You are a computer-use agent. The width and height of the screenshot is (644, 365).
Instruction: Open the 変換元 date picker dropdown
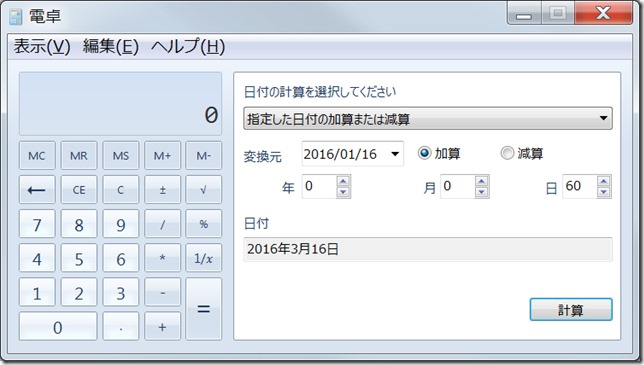(395, 154)
